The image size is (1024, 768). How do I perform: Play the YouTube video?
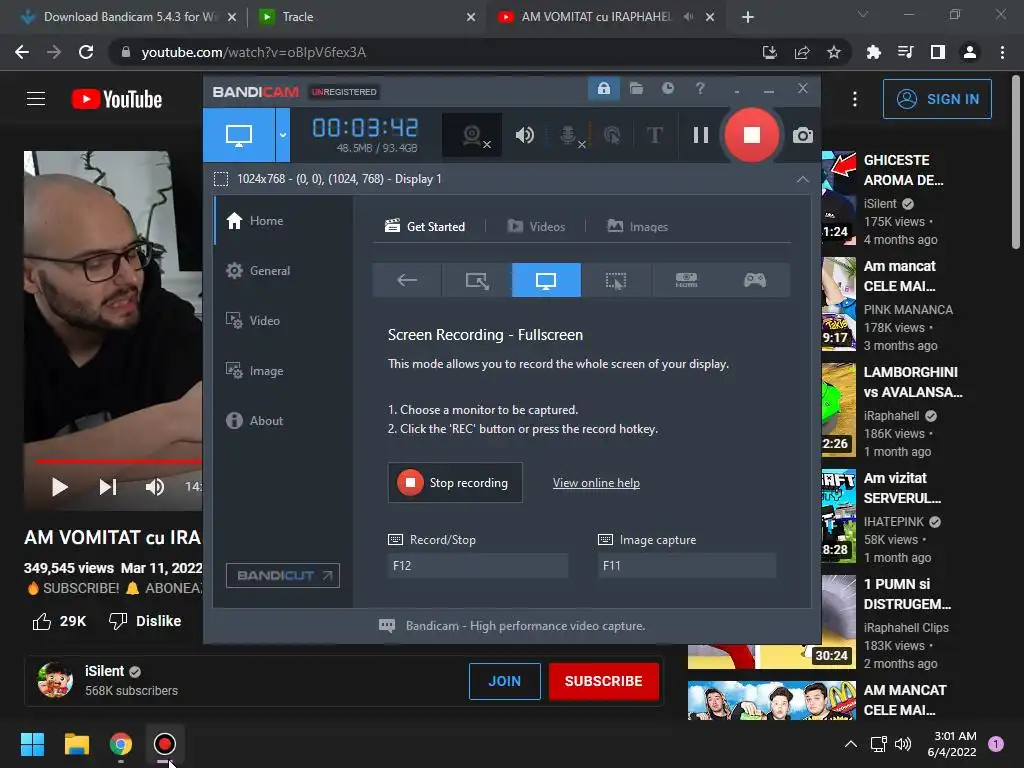tap(59, 487)
